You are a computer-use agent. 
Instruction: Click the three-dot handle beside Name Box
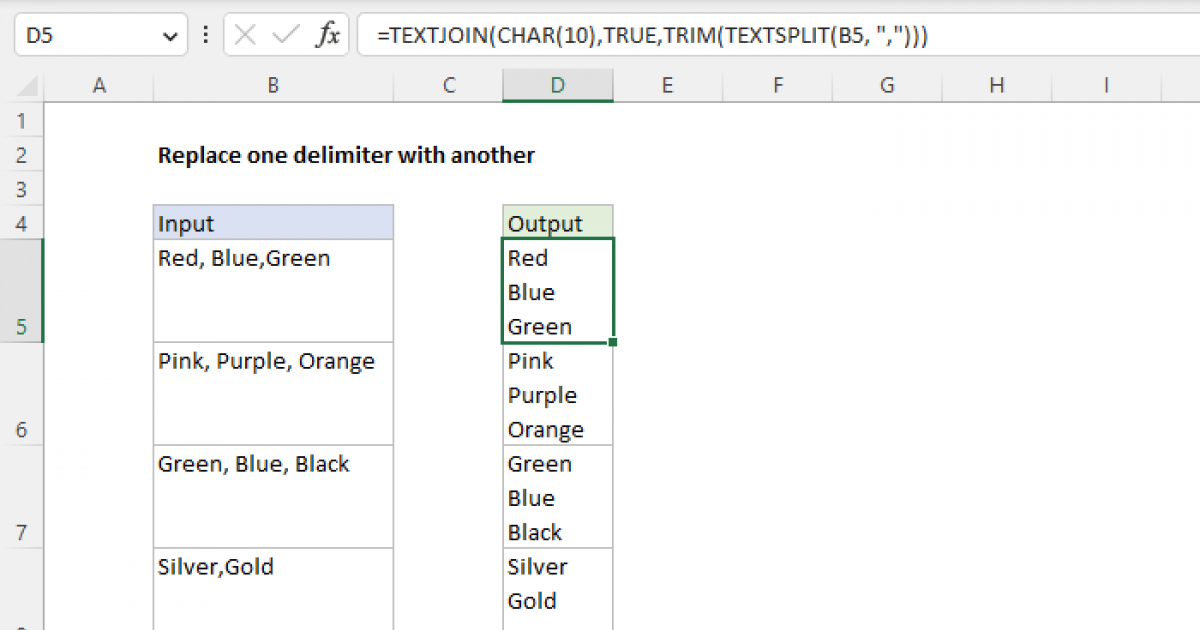pos(206,36)
